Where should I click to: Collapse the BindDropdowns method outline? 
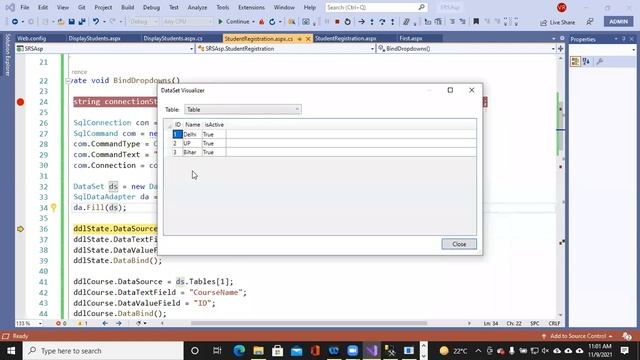click(68, 81)
